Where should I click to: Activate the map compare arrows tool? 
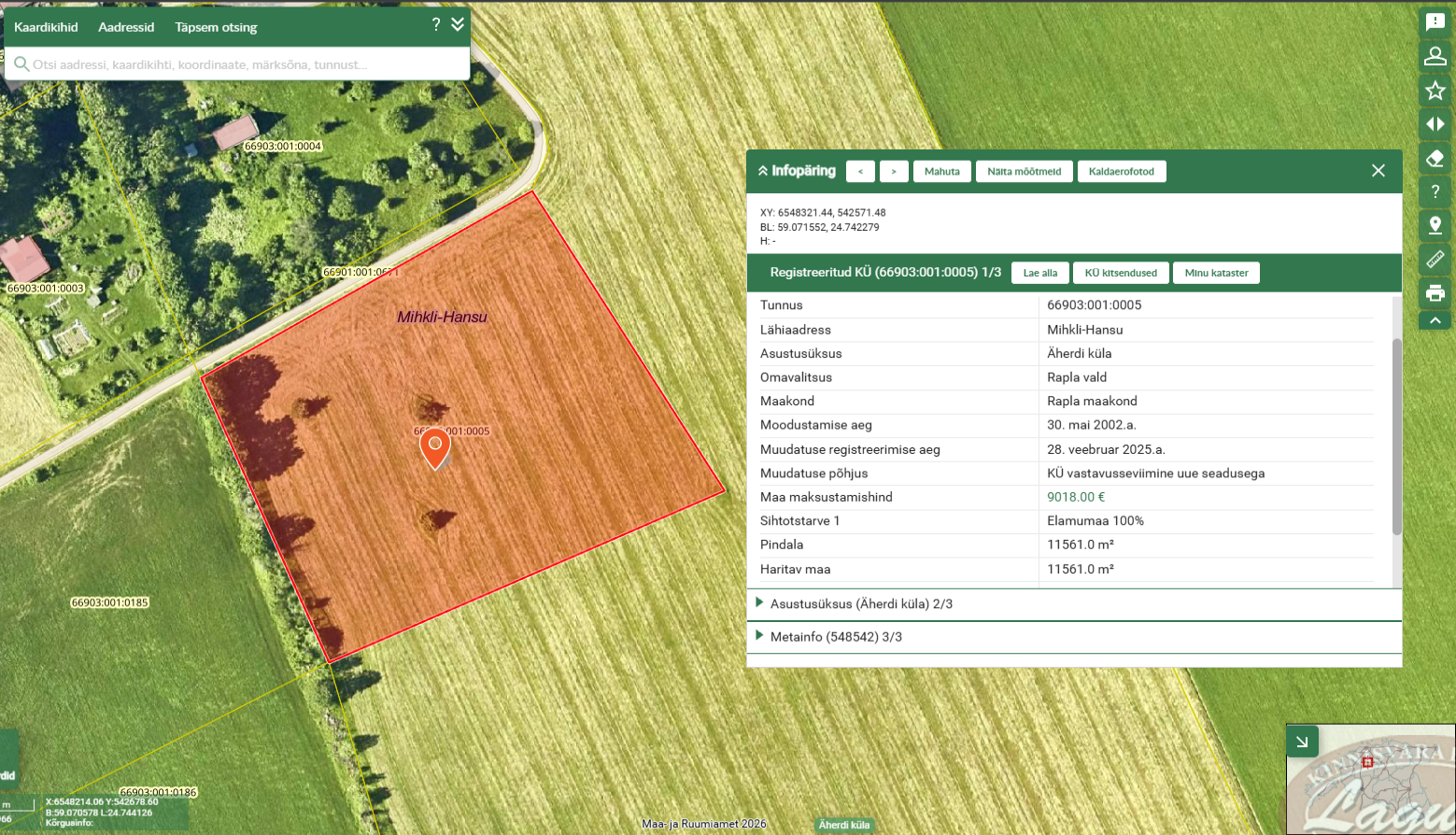coord(1435,124)
